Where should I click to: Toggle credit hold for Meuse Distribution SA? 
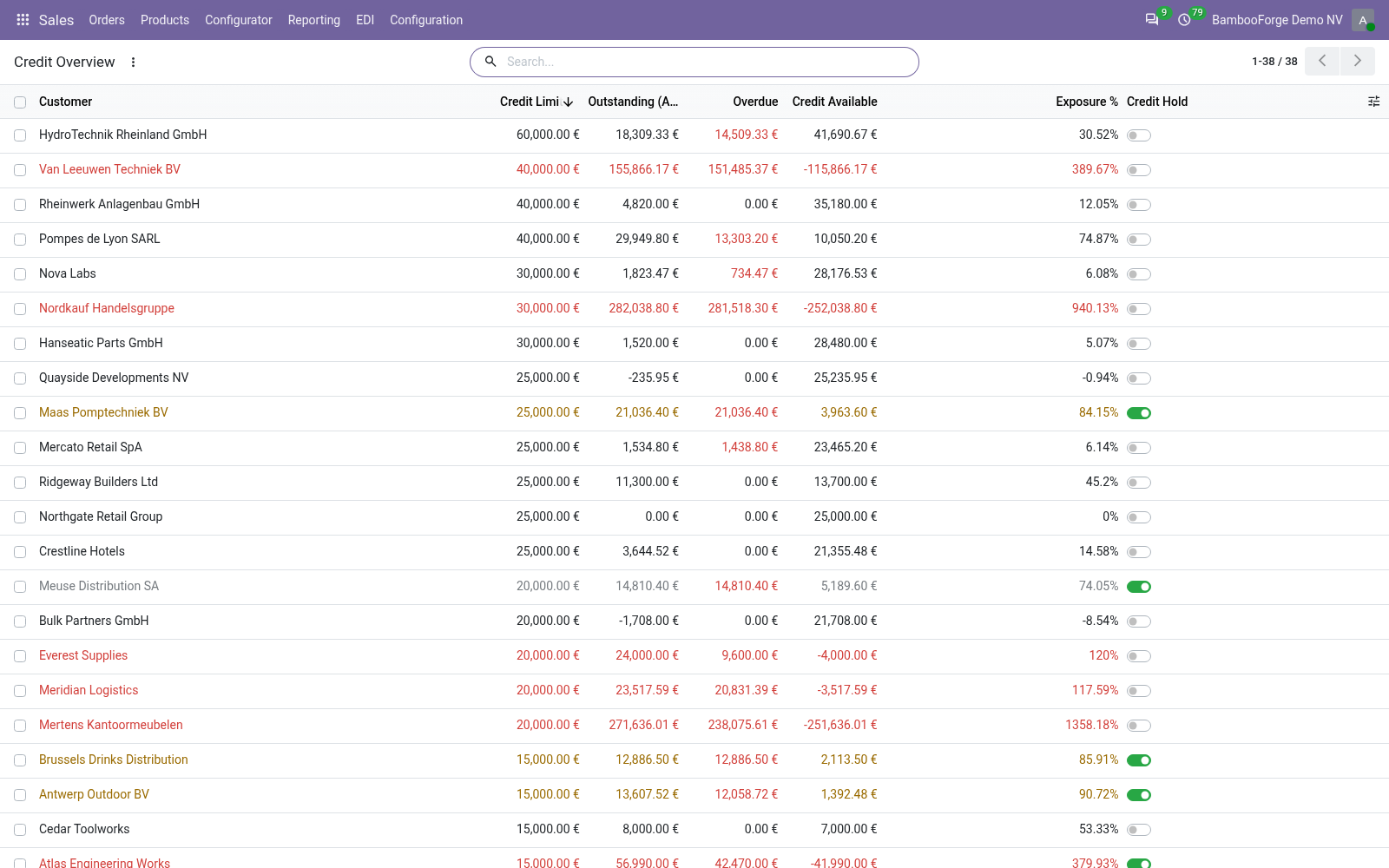(1139, 587)
